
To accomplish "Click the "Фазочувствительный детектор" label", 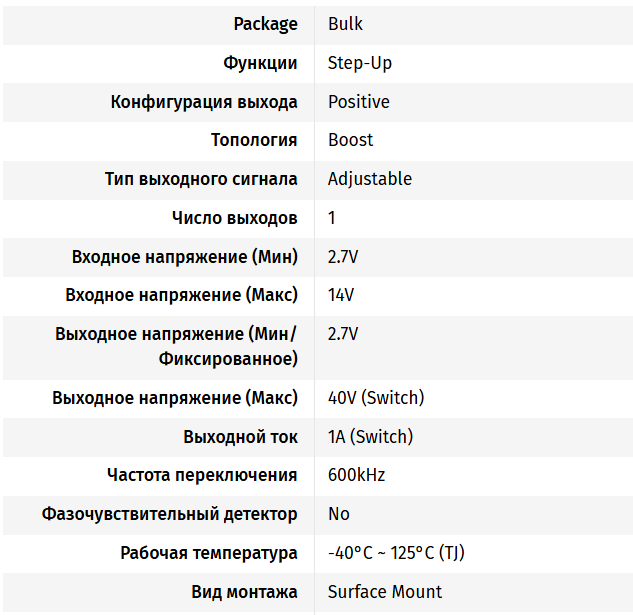I will coord(169,514).
